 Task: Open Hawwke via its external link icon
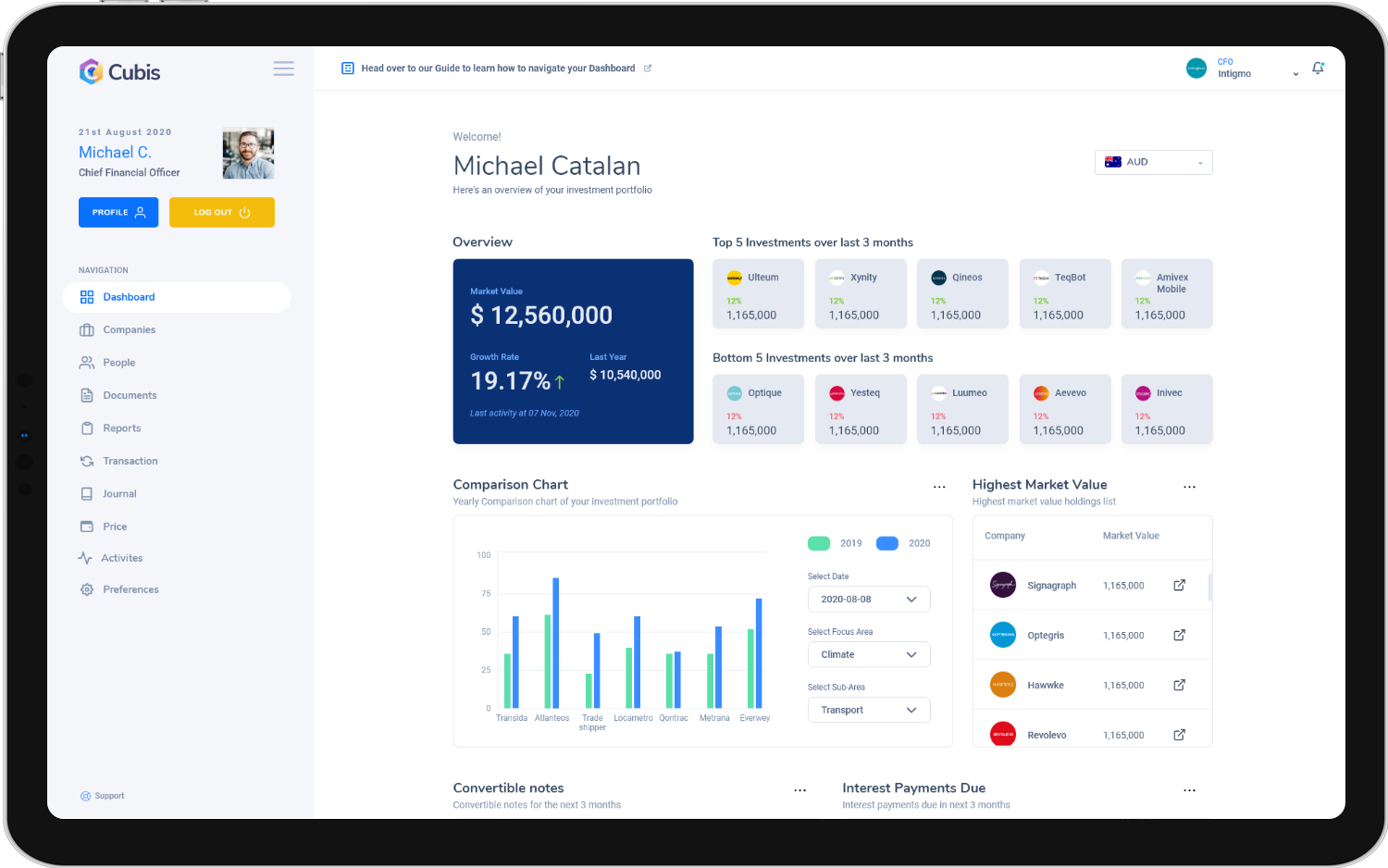pos(1179,684)
